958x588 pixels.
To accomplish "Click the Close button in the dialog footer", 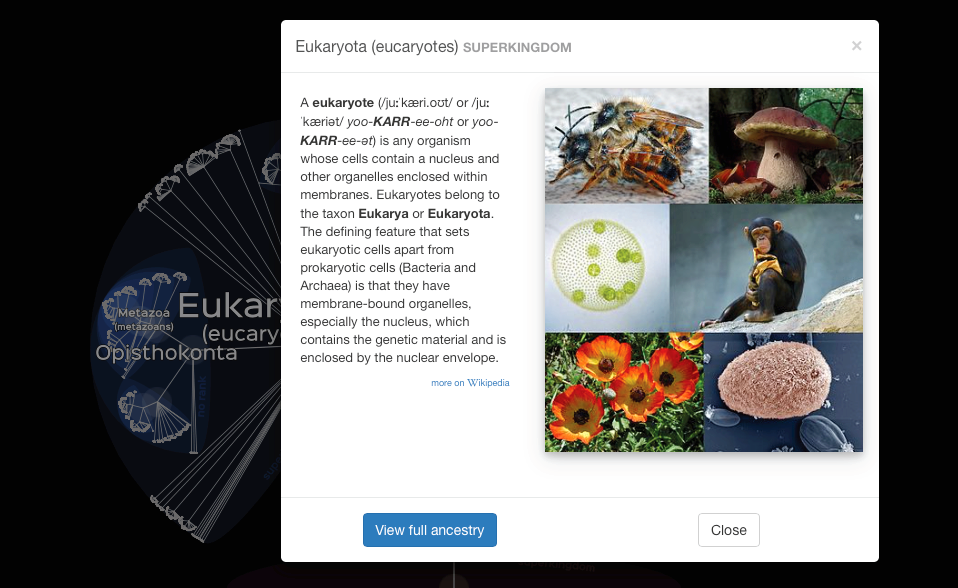I will coord(728,530).
